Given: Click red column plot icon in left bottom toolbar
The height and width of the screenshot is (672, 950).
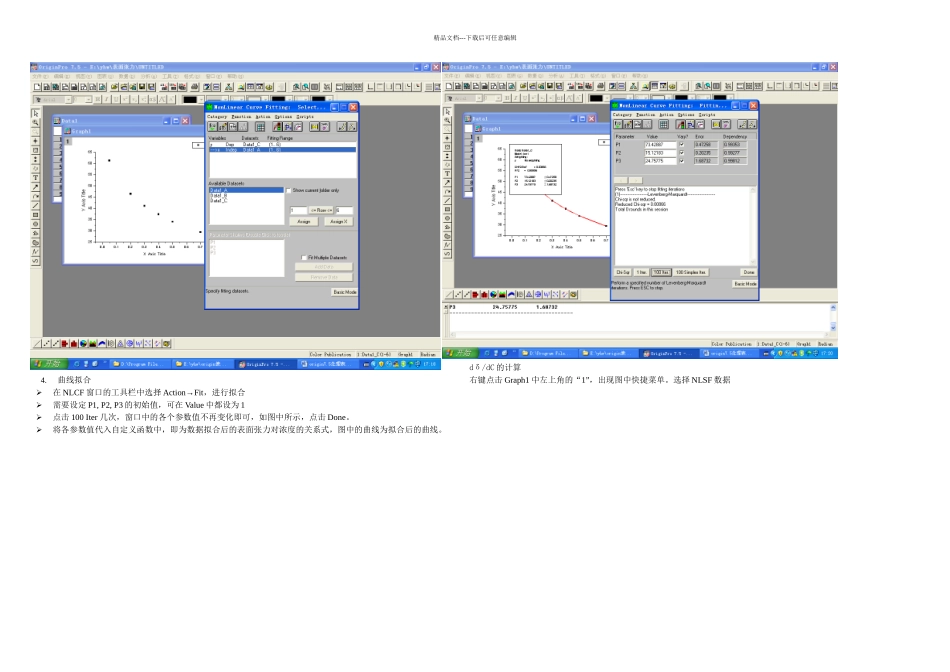Looking at the screenshot, I should [x=74, y=344].
